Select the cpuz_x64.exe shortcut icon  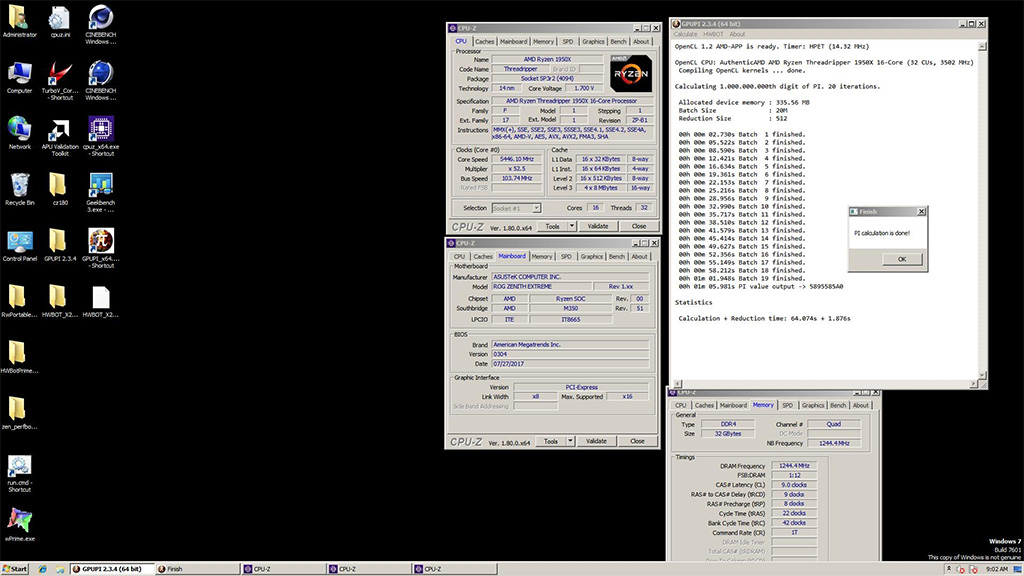tap(101, 137)
